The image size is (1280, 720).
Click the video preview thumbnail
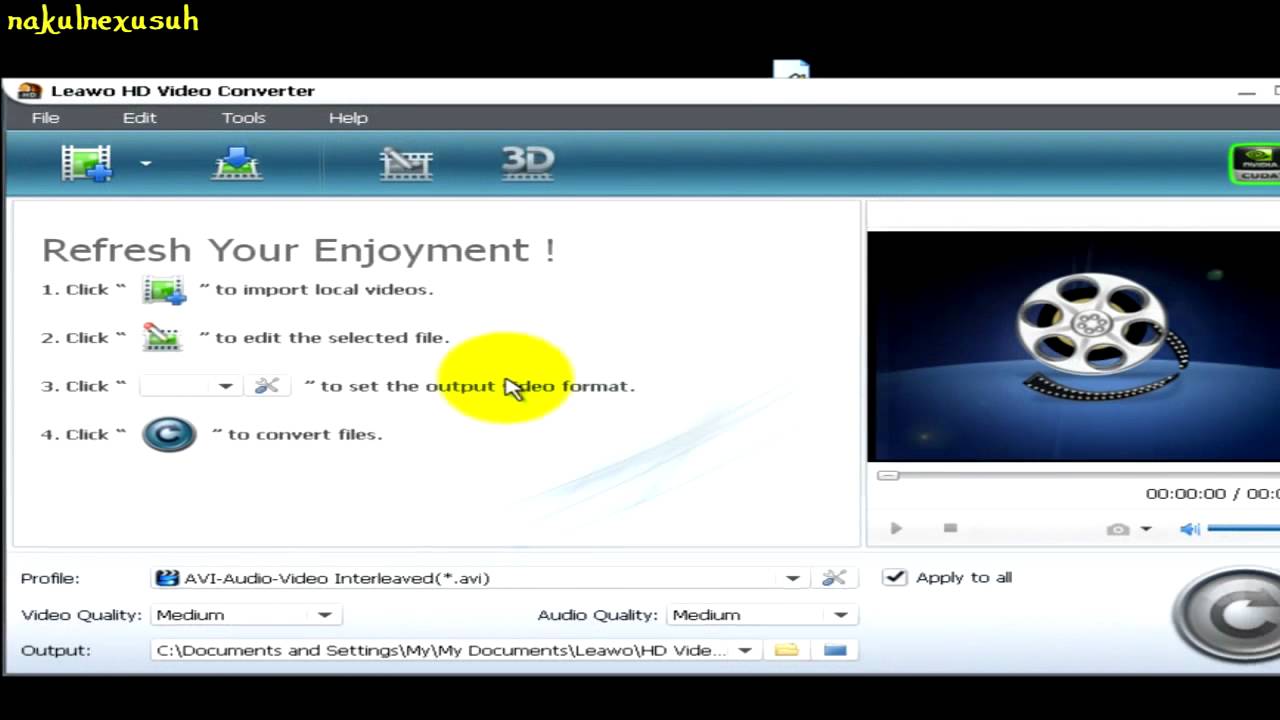[1073, 346]
